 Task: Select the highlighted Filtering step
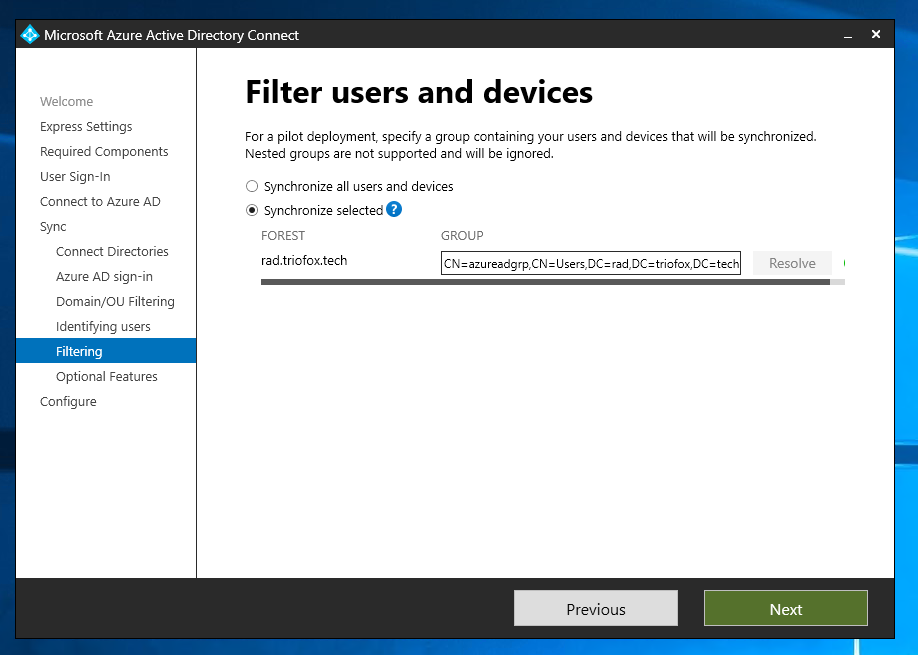[106, 351]
